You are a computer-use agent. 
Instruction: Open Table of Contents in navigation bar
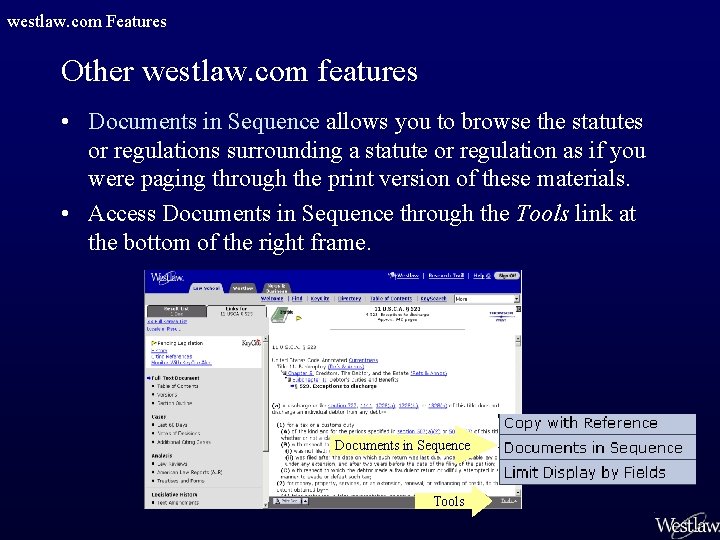coord(391,298)
